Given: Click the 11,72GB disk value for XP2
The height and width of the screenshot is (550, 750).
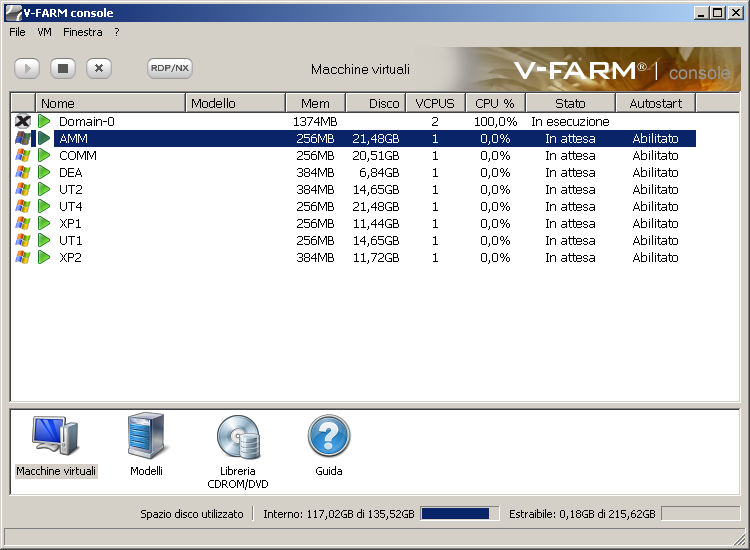Looking at the screenshot, I should (x=376, y=257).
